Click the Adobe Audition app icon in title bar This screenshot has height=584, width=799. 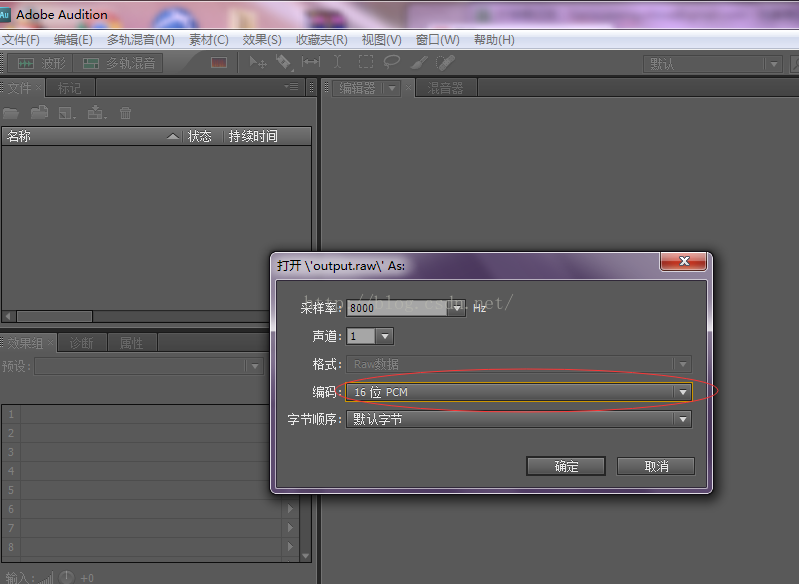click(5, 14)
